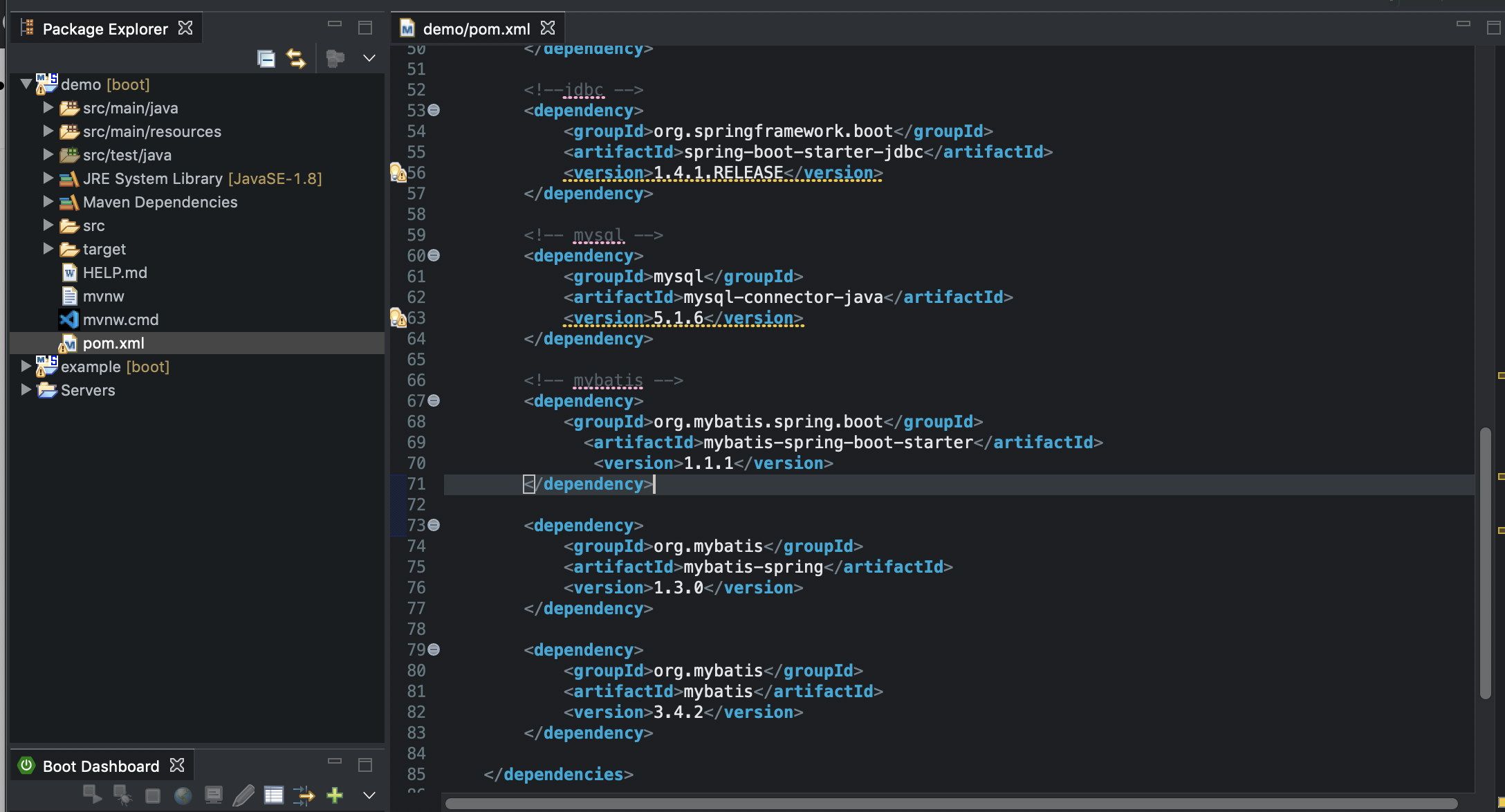Select the demo/pom.xml editor tab

pos(476,29)
